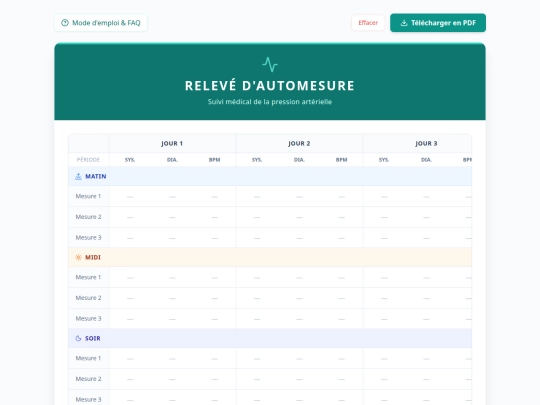
Task: Click Mesure 1 row label under MIDI
Action: pyautogui.click(x=88, y=277)
